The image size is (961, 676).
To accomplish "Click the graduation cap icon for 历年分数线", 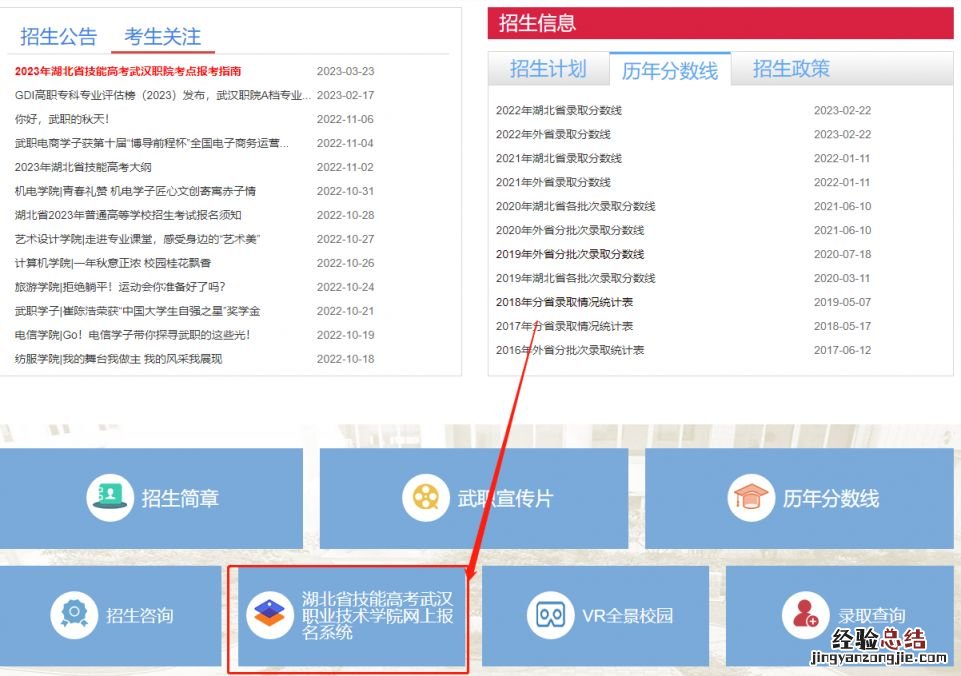I will (x=751, y=497).
